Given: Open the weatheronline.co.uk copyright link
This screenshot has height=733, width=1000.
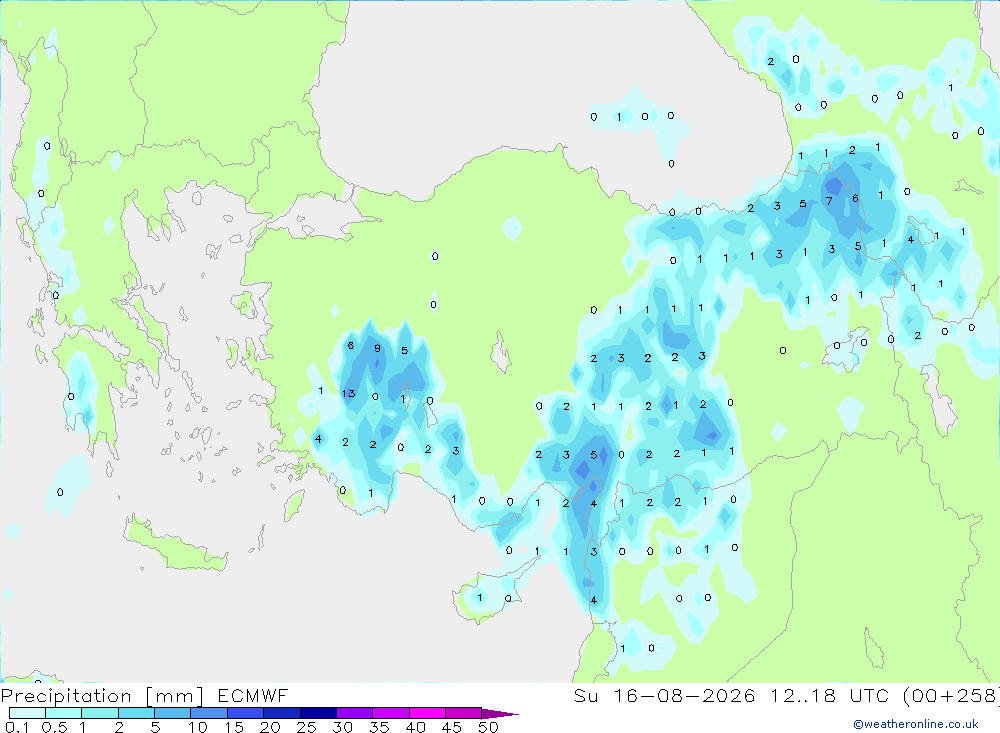Looking at the screenshot, I should [916, 724].
